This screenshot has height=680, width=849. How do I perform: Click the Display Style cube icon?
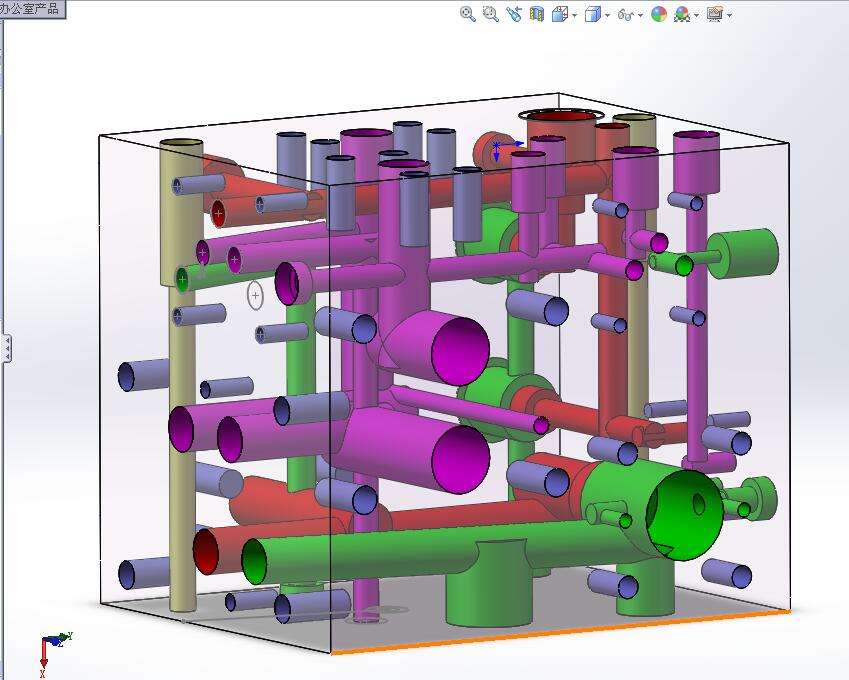592,14
